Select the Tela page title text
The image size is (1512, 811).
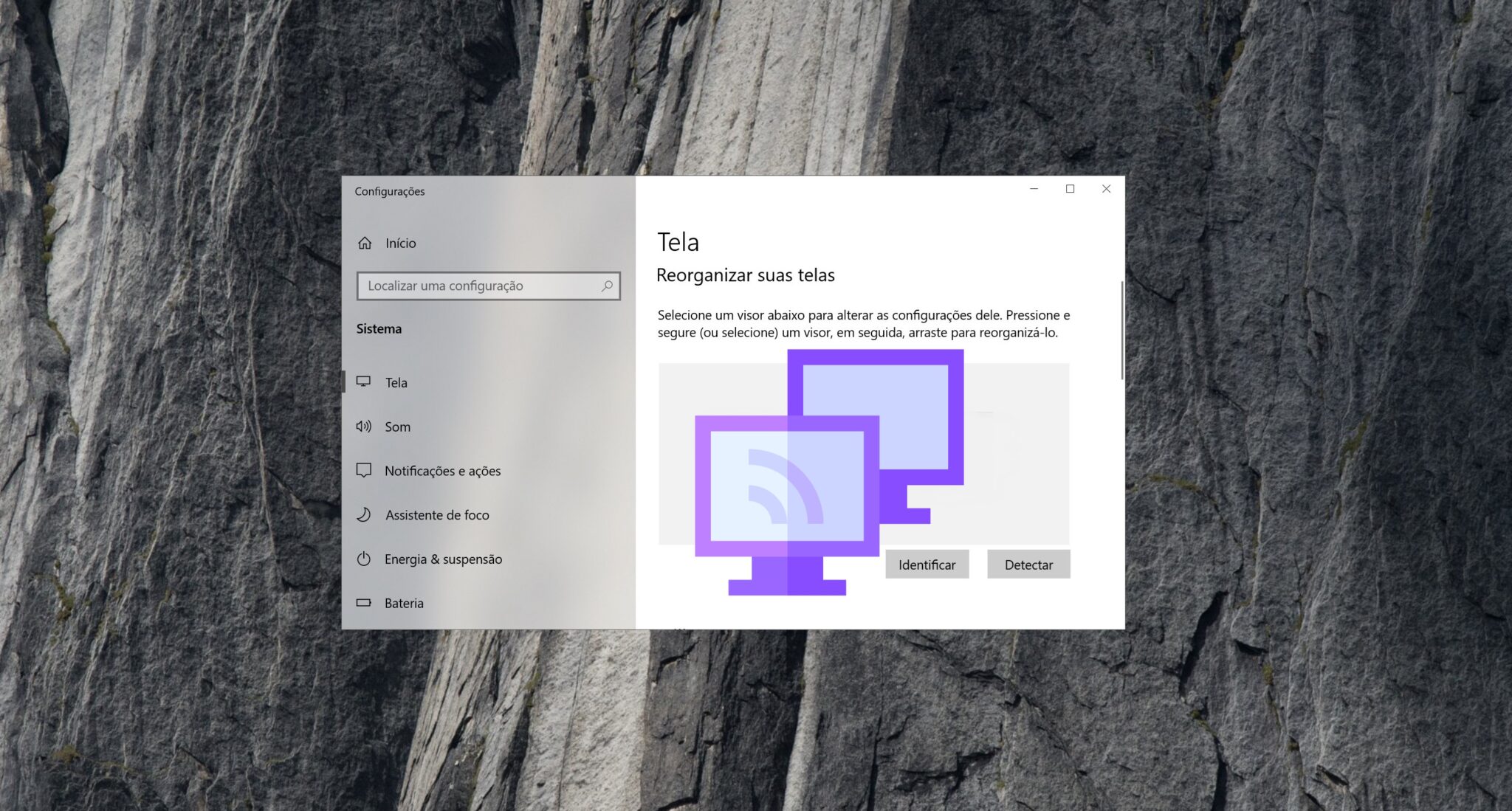point(677,241)
